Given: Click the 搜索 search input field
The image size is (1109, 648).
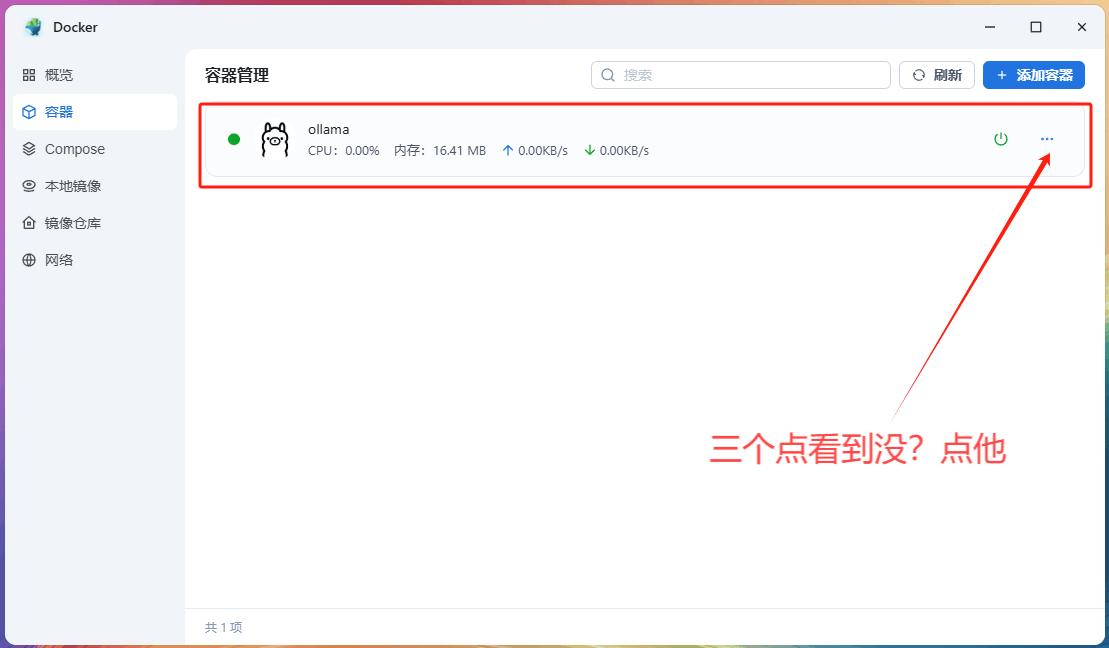Looking at the screenshot, I should tap(750, 75).
